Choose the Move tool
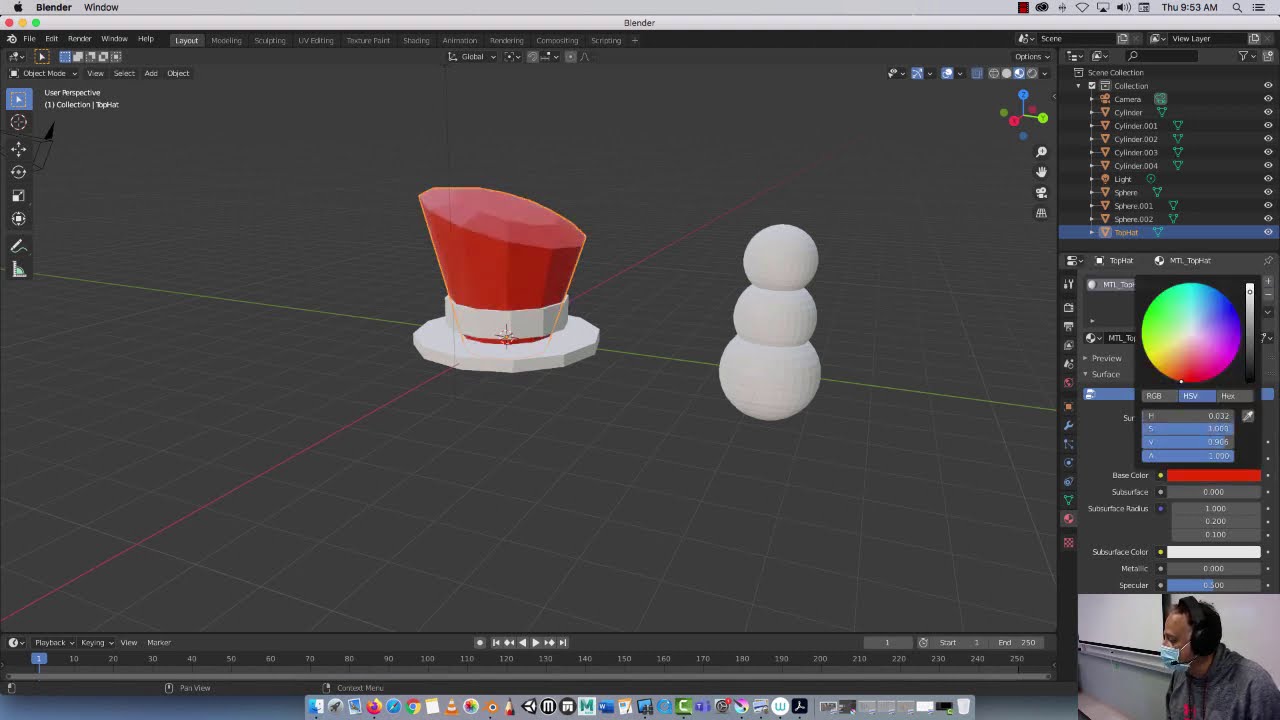Viewport: 1280px width, 720px height. [x=18, y=149]
